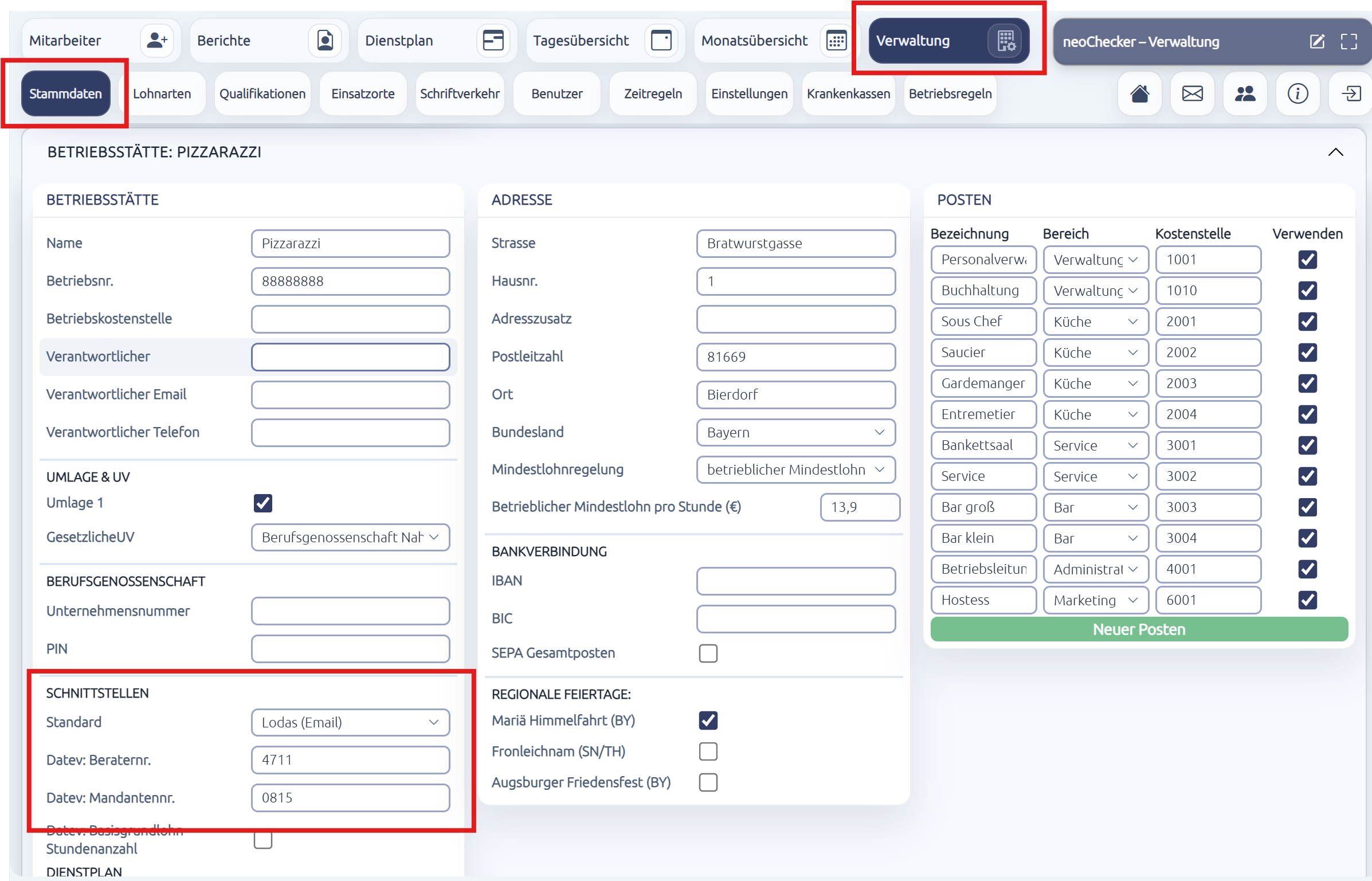Click the add-employee icon next to Mitarbeiter
Viewport: 1372px width, 881px height.
(x=156, y=41)
